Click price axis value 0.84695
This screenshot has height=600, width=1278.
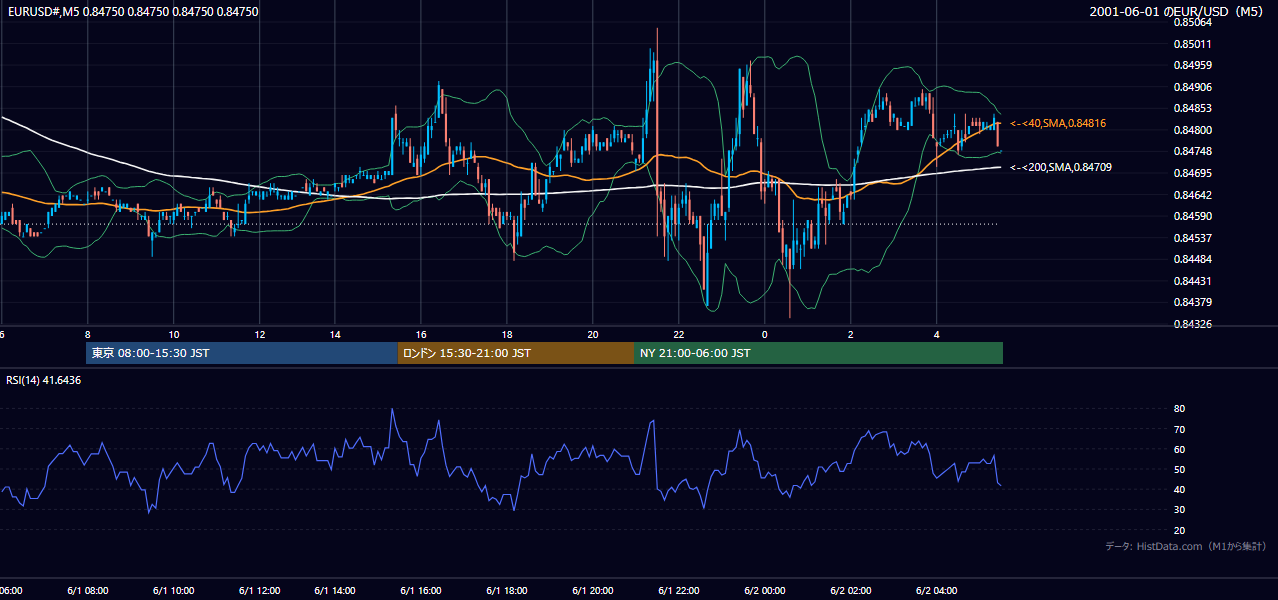[1192, 173]
